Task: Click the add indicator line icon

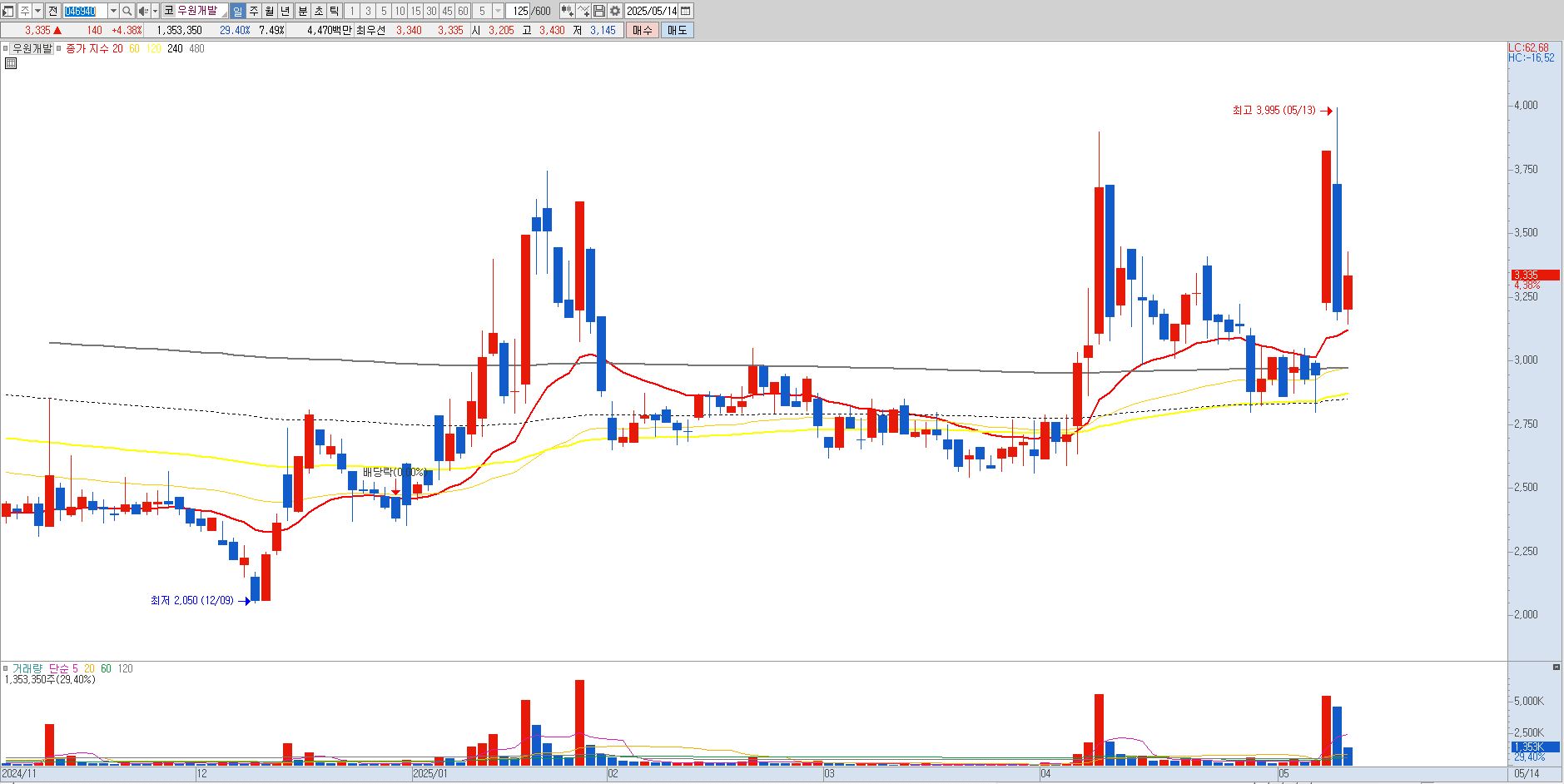Action: (583, 11)
